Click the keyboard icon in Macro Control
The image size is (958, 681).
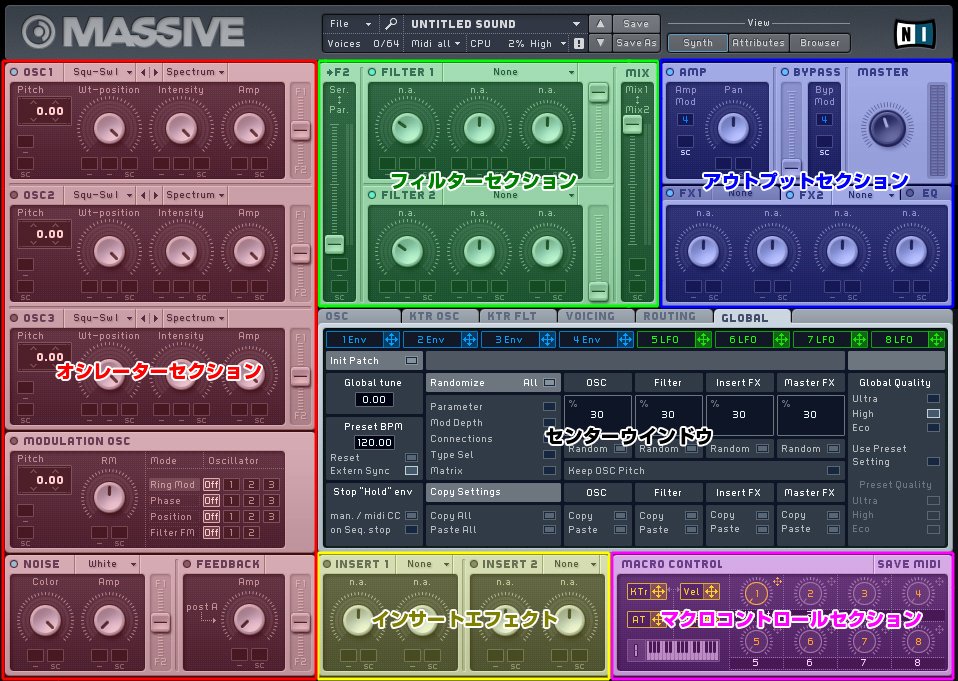tap(682, 649)
